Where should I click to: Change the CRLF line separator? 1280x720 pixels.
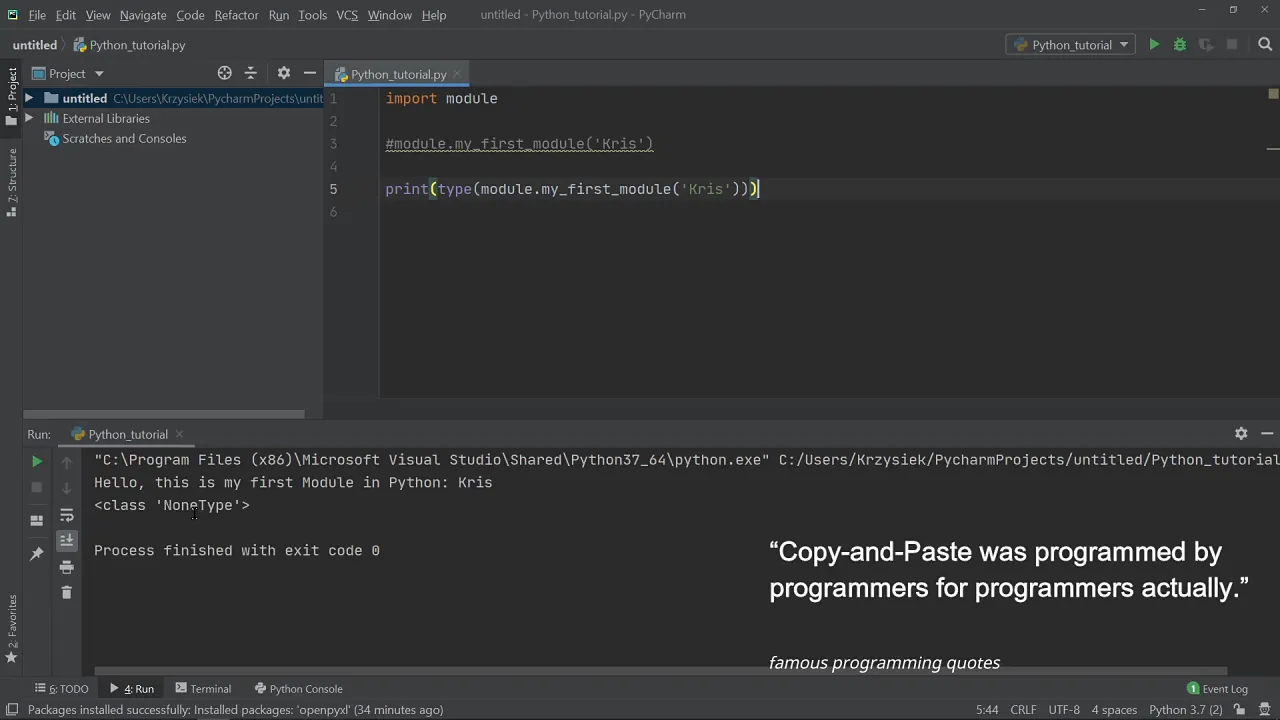click(1024, 710)
